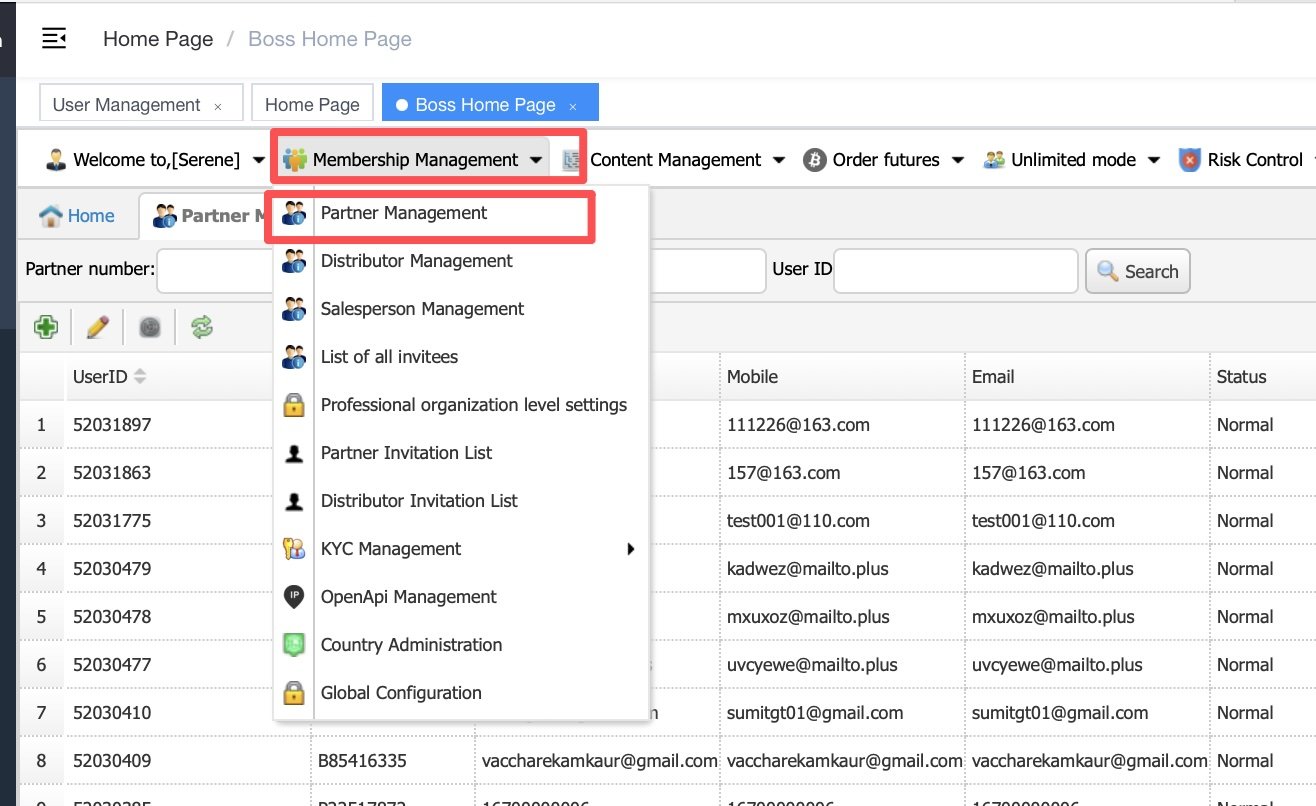Click the green plus add icon

coord(45,327)
